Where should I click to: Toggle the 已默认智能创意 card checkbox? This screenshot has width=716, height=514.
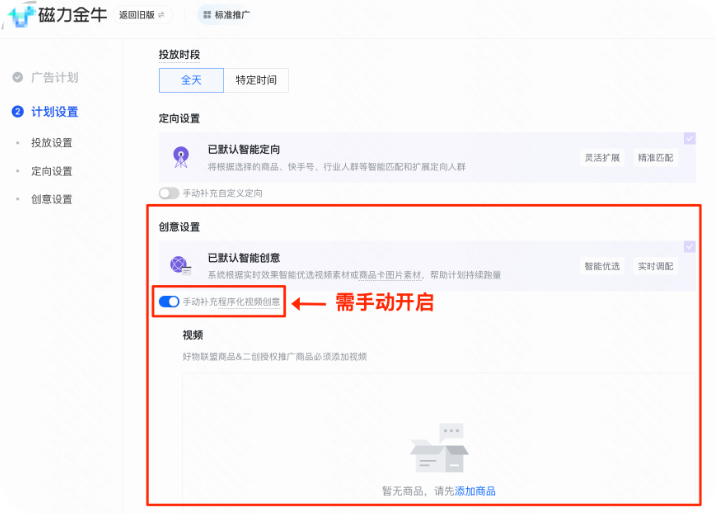click(690, 247)
